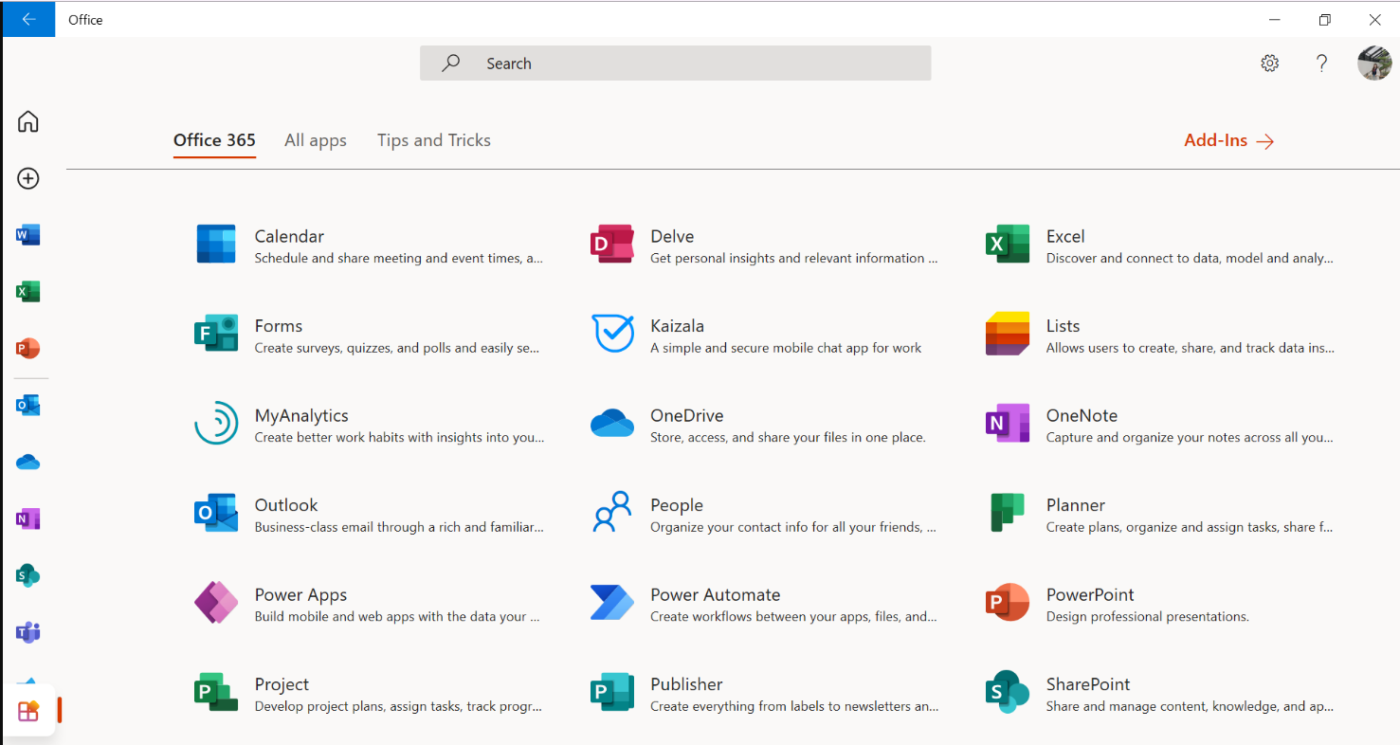
Task: Follow the Add-Ins link
Action: pyautogui.click(x=1228, y=141)
